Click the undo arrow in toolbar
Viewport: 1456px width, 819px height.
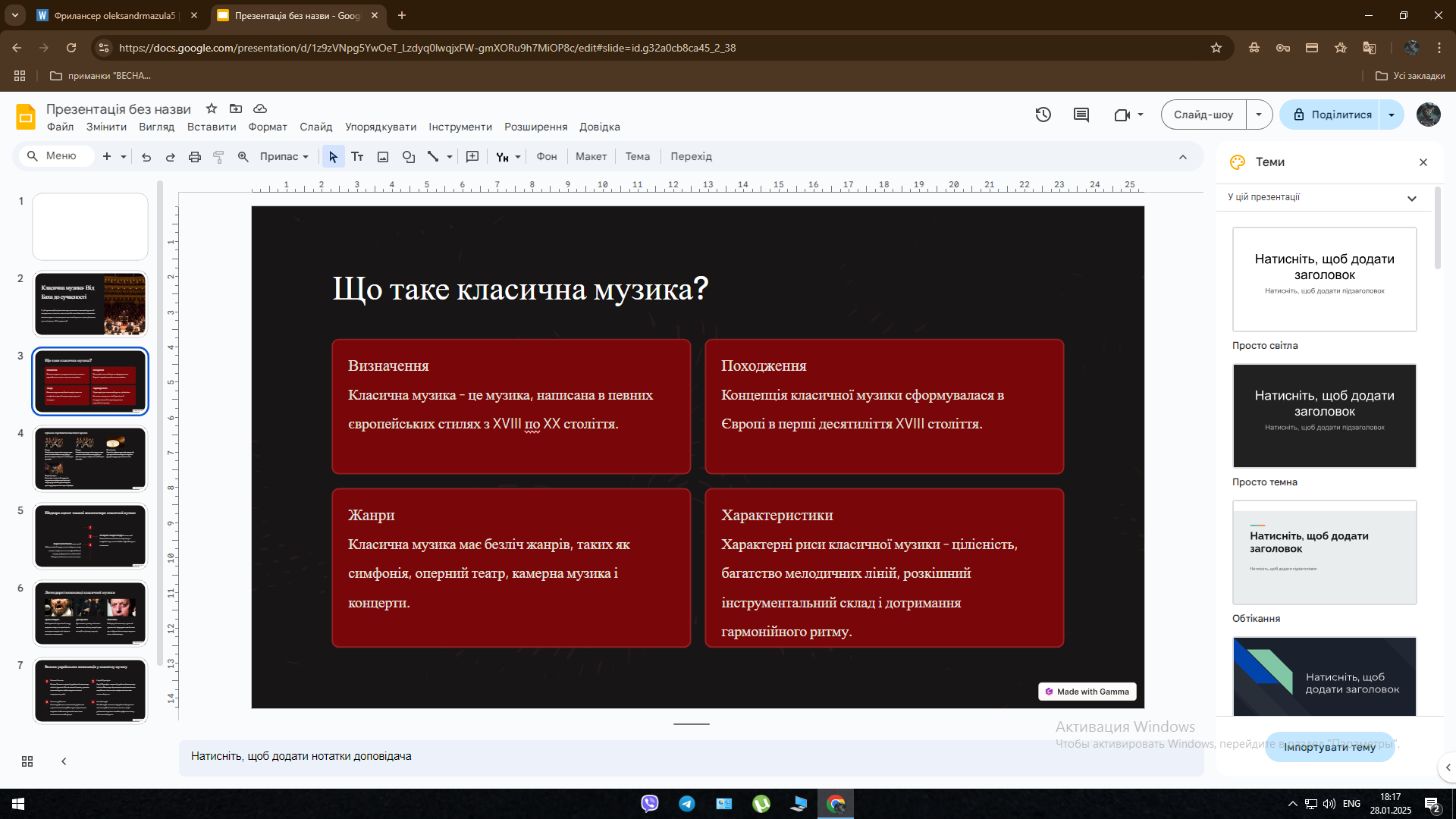click(146, 157)
